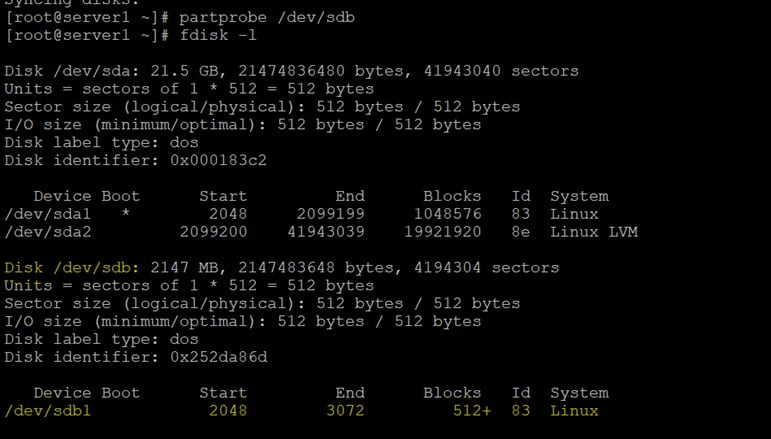This screenshot has width=771, height=439.
Task: Click Blocks value '512+'
Action: pyautogui.click(x=472, y=410)
